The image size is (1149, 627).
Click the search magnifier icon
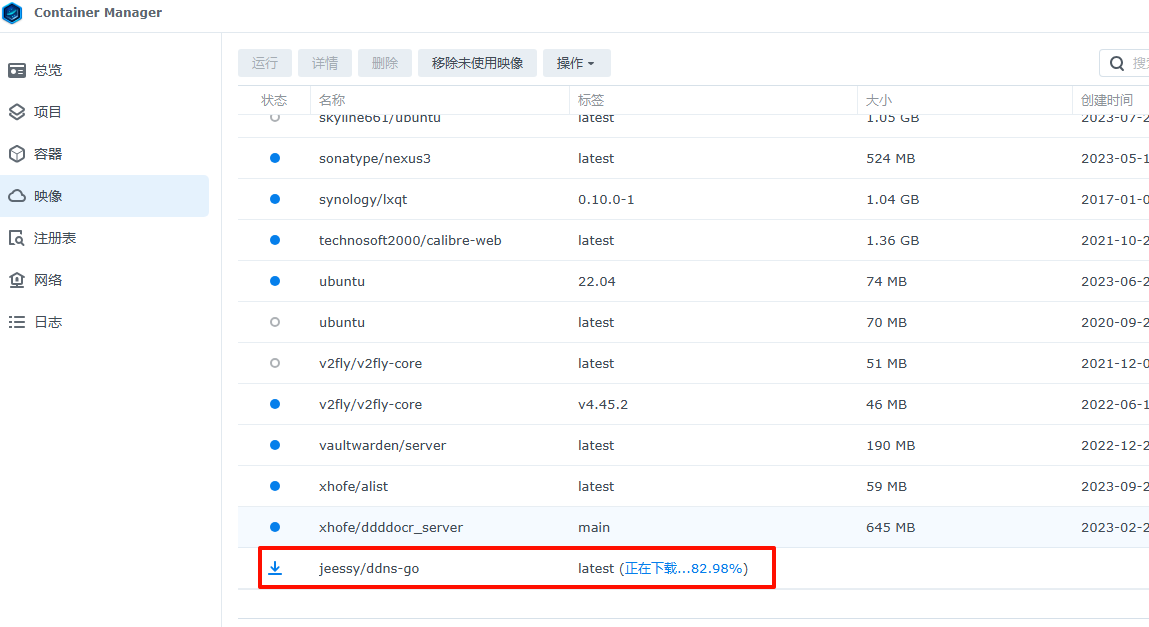point(1117,63)
